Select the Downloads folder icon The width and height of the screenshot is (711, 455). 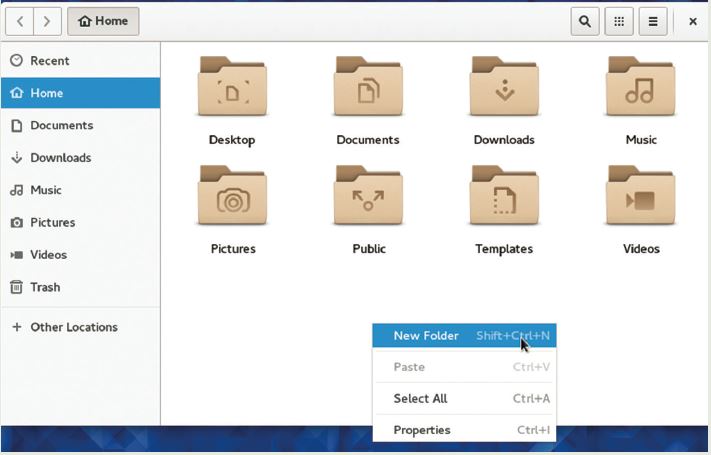click(504, 86)
